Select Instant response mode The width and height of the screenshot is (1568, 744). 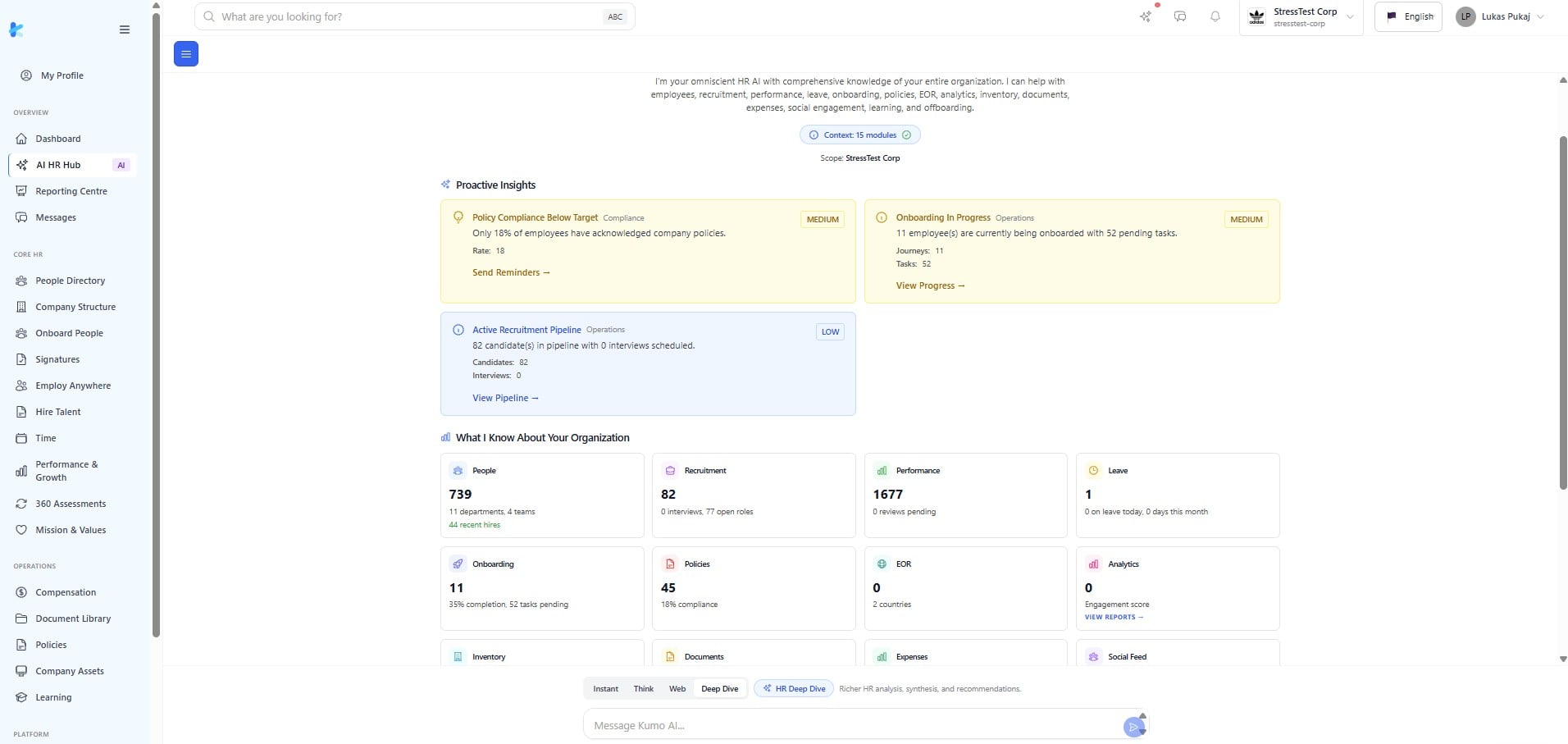pyautogui.click(x=605, y=689)
